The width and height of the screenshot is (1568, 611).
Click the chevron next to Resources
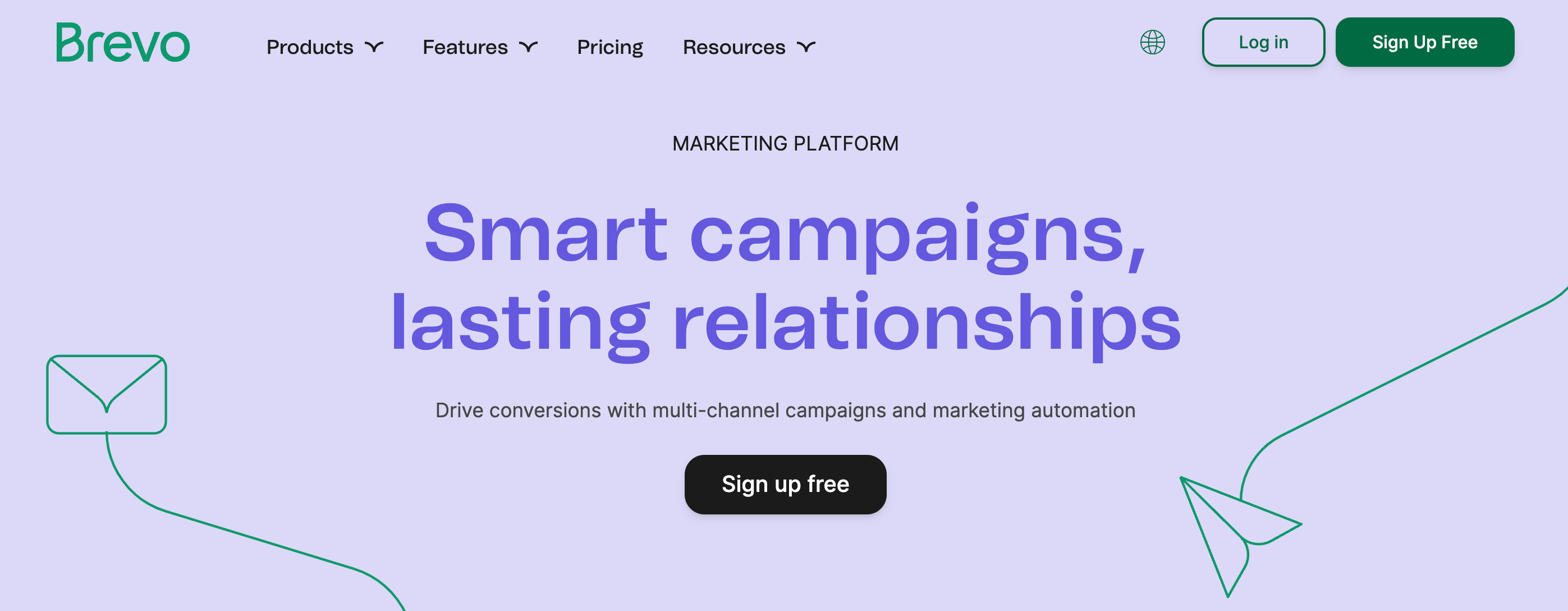coord(806,46)
